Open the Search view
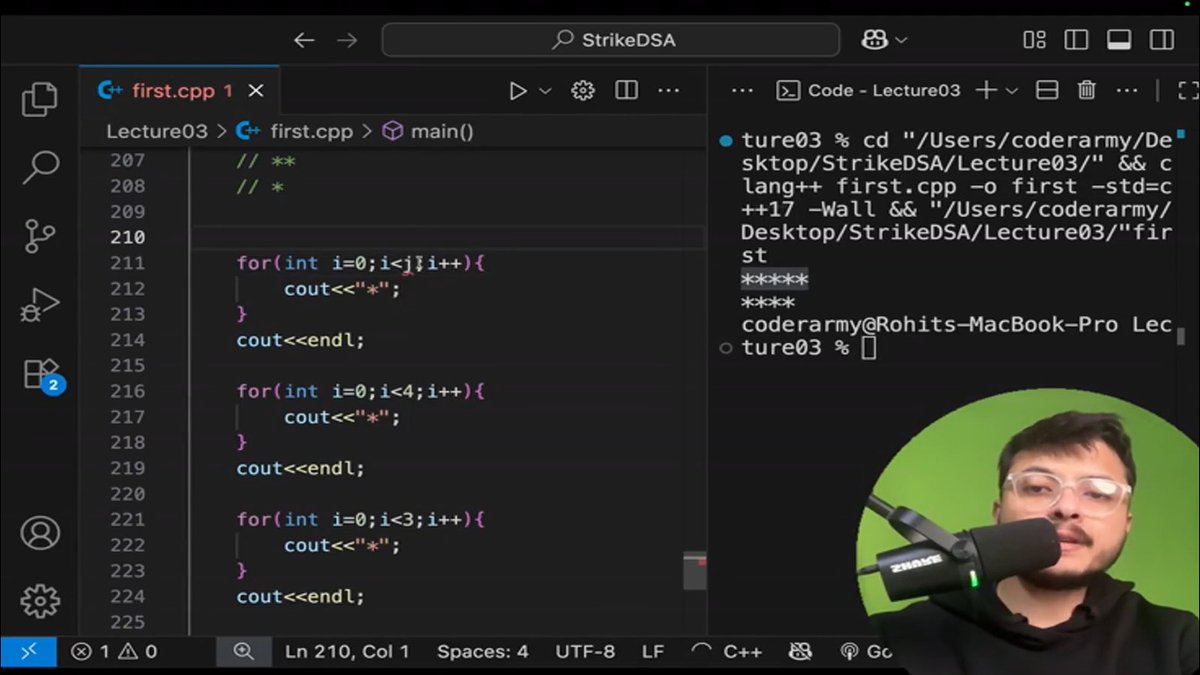Image resolution: width=1200 pixels, height=675 pixels. 40,167
